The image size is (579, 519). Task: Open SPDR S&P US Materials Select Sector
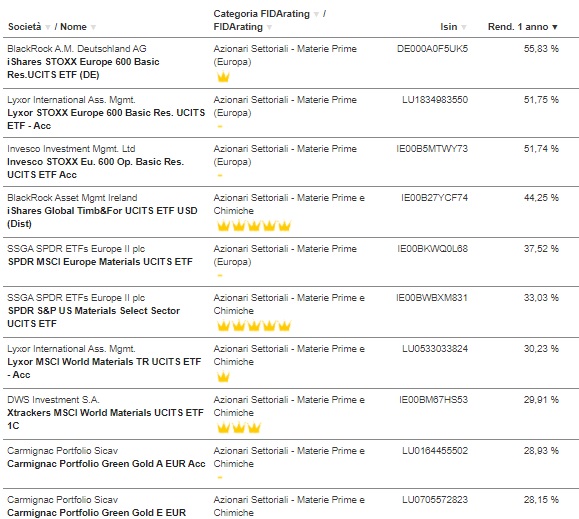[93, 317]
